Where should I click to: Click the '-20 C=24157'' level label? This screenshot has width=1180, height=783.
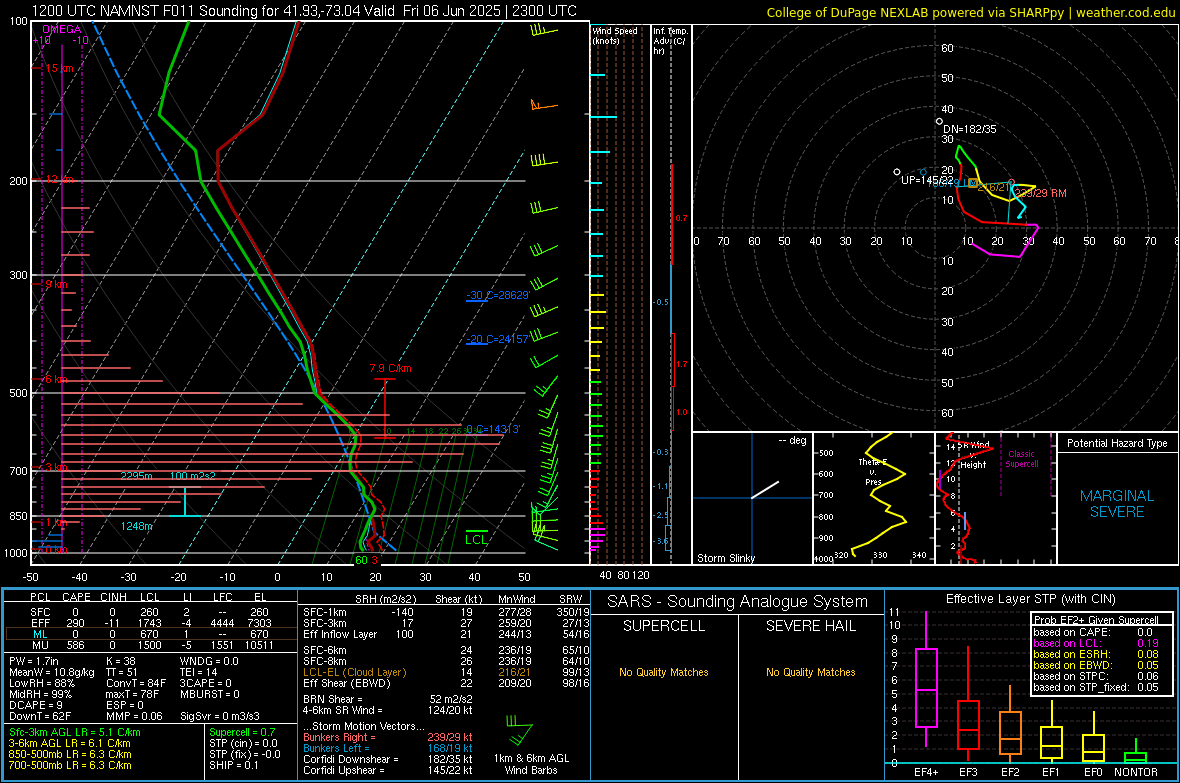click(x=497, y=339)
